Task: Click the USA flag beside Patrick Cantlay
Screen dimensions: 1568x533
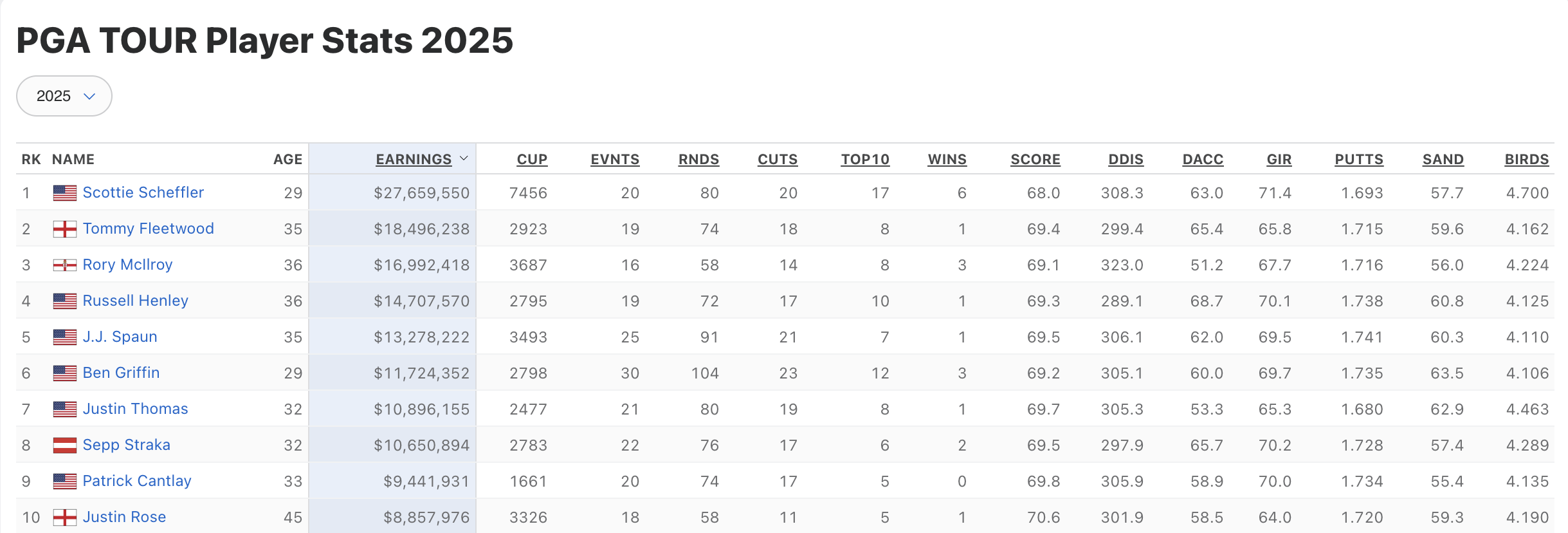Action: [x=64, y=482]
